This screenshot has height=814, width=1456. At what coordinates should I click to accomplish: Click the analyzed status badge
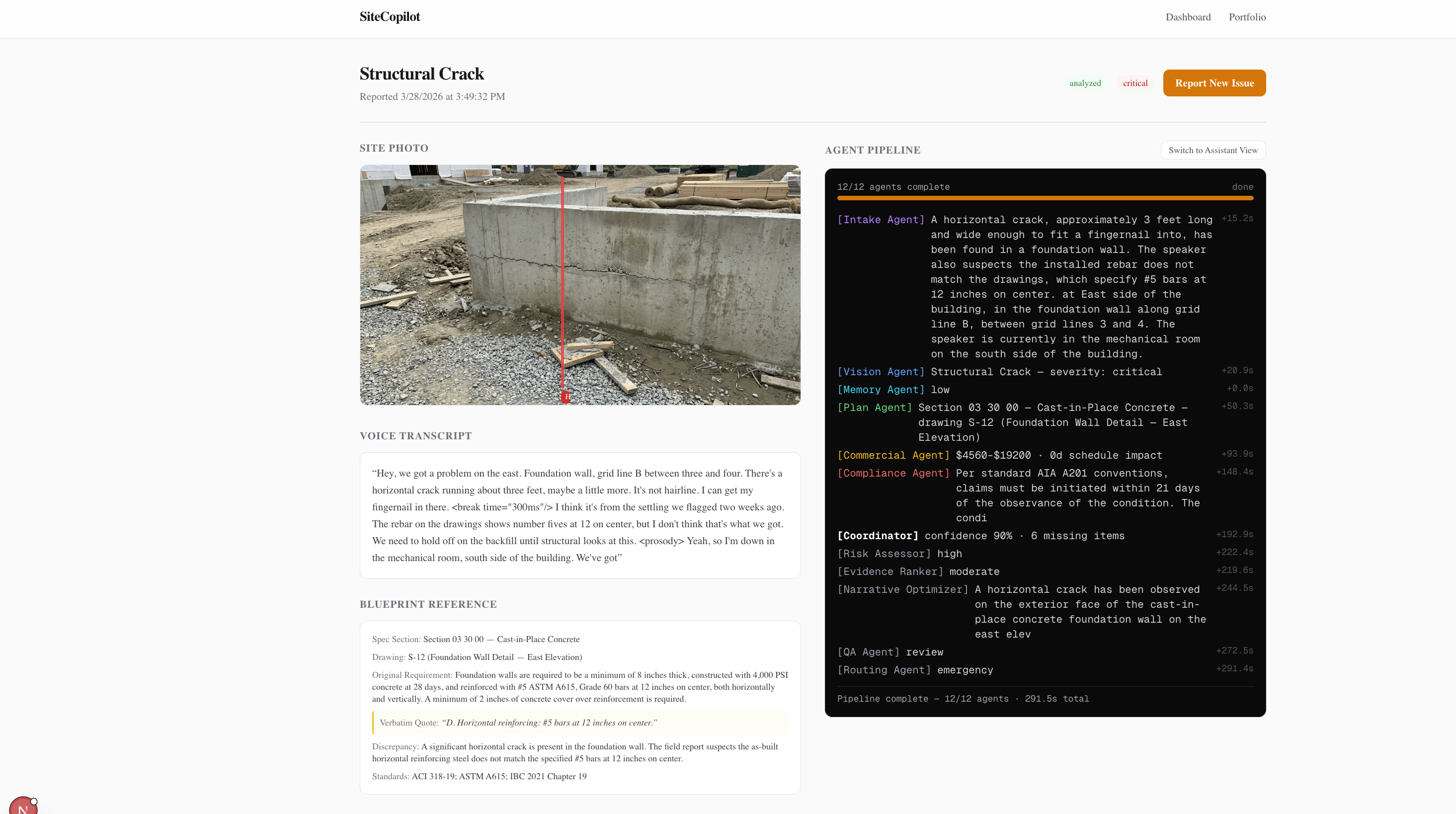point(1085,83)
